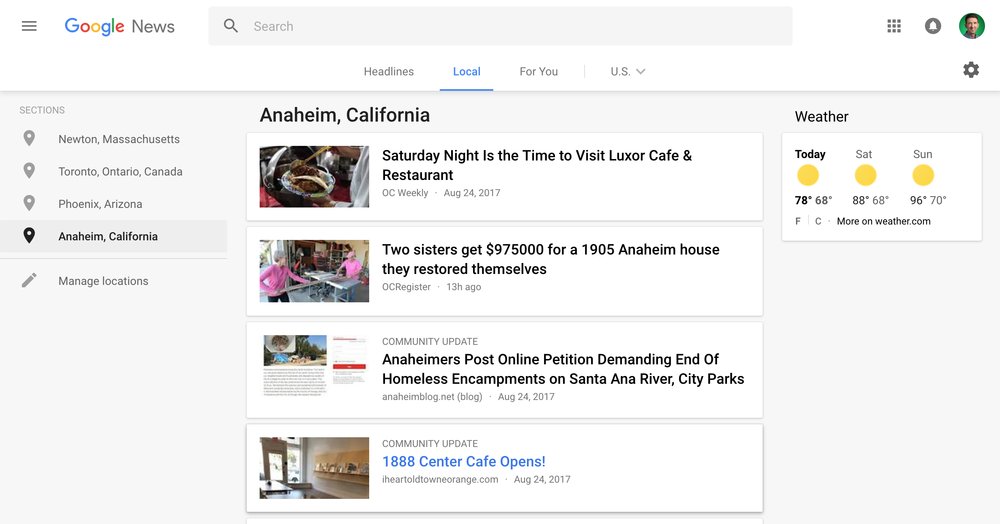This screenshot has height=524, width=1000.
Task: Select Anaheim, California in sidebar
Action: pos(114,237)
